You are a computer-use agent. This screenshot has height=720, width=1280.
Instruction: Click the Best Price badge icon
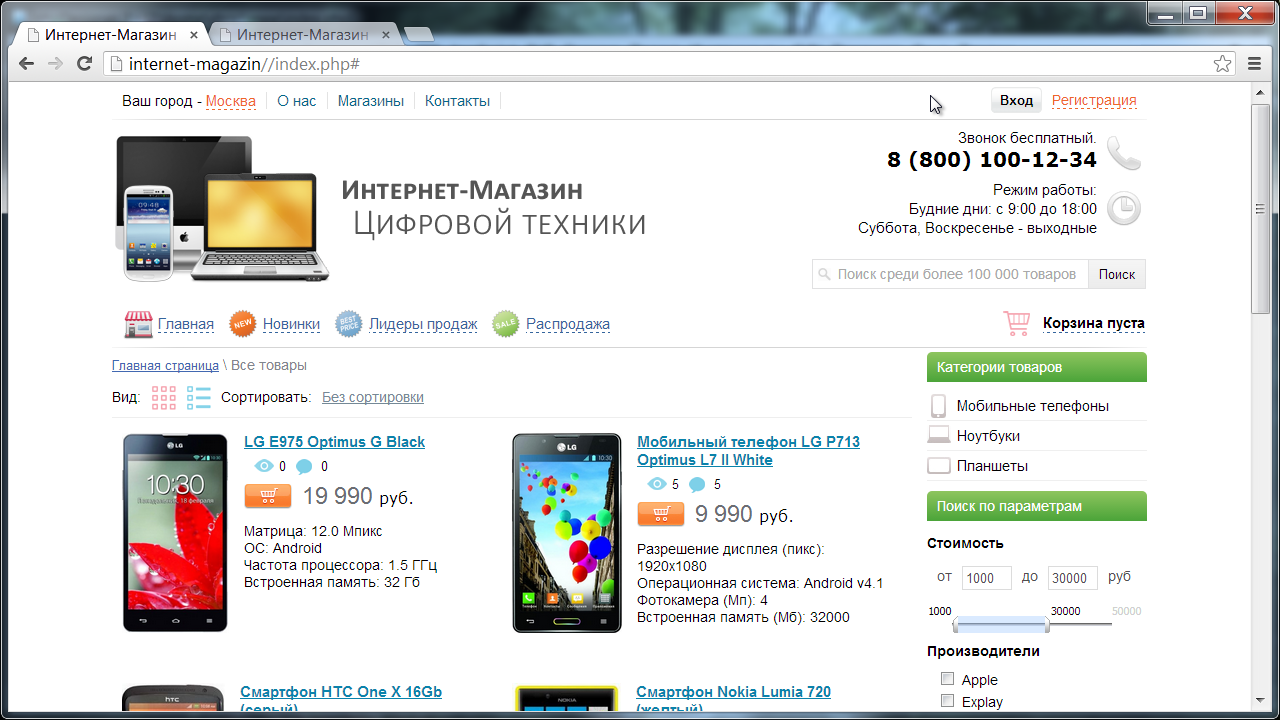point(349,324)
